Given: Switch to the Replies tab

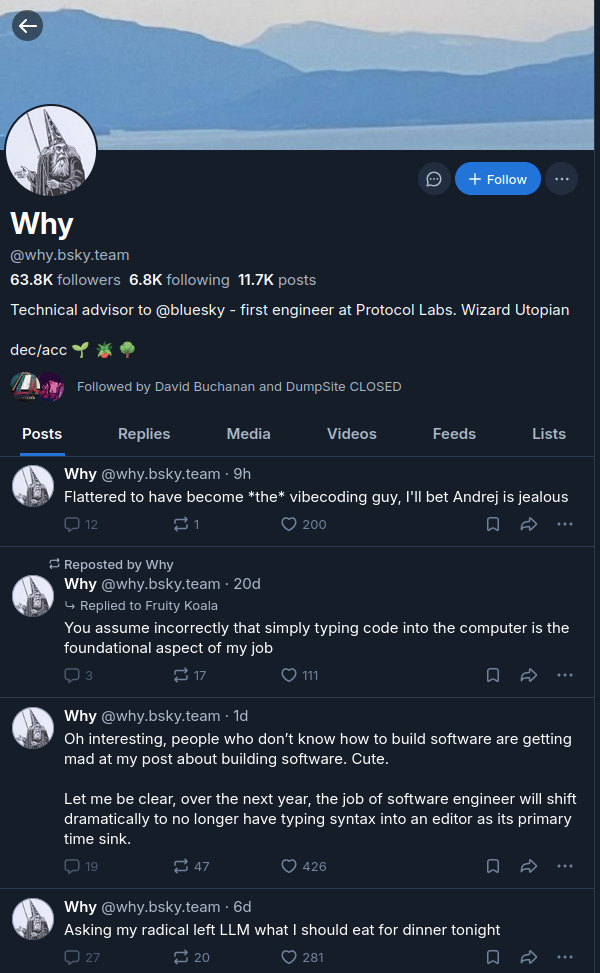Looking at the screenshot, I should (144, 434).
